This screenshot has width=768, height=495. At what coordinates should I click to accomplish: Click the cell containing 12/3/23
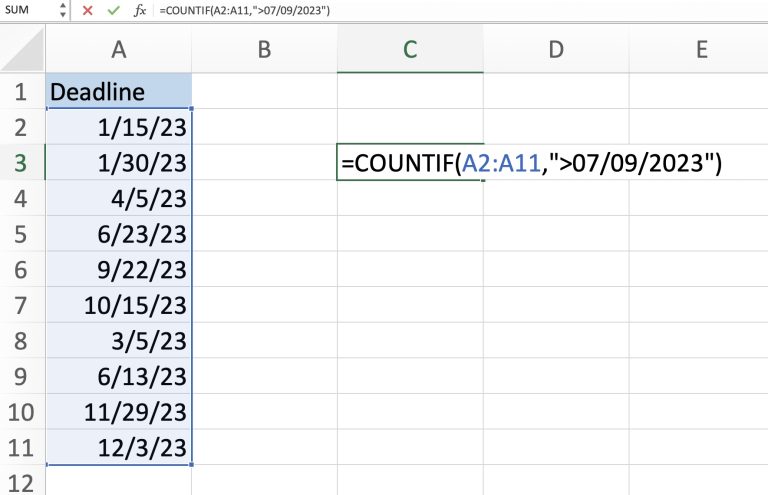pos(119,447)
